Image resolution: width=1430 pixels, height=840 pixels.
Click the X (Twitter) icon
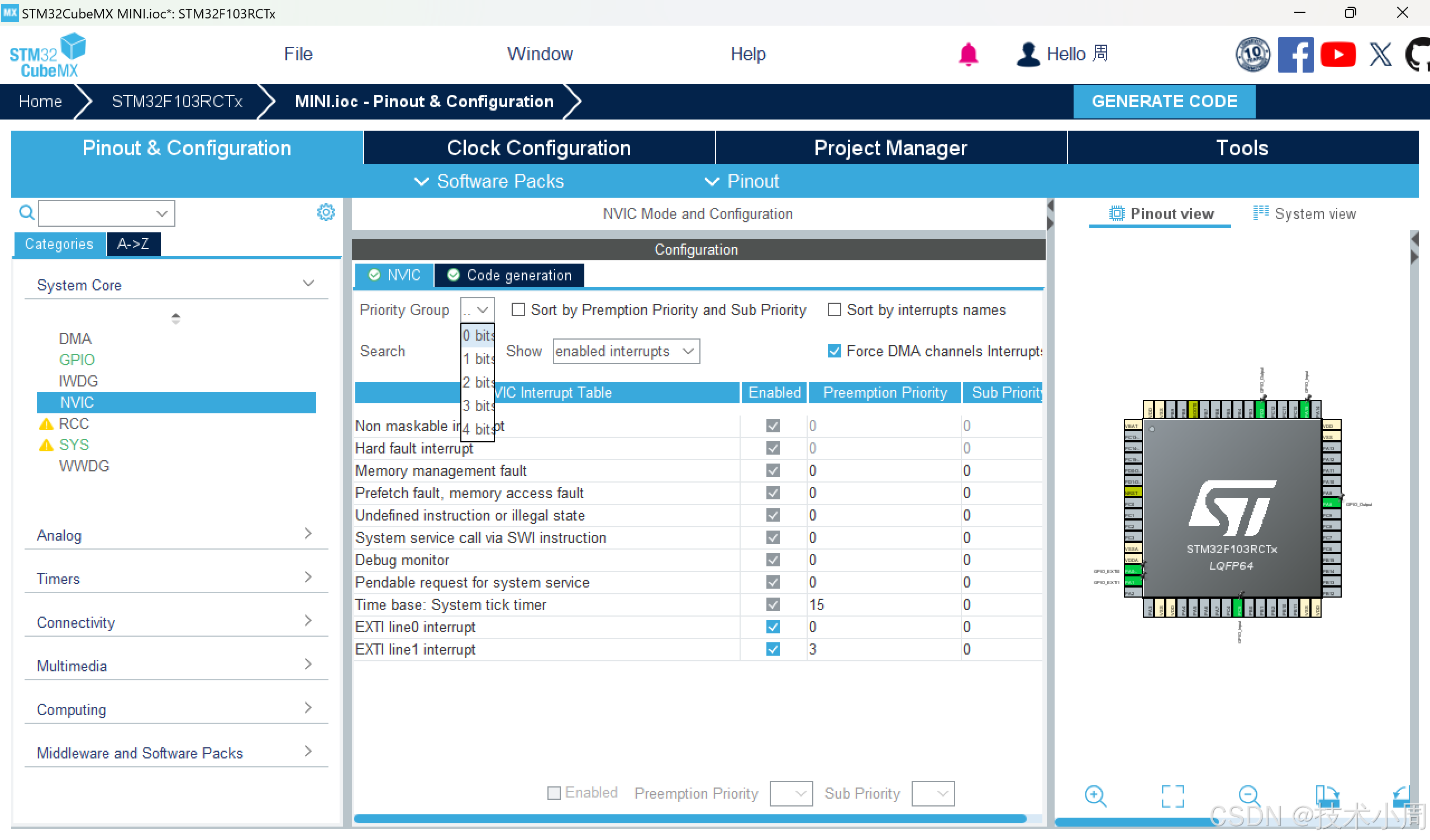[1380, 55]
